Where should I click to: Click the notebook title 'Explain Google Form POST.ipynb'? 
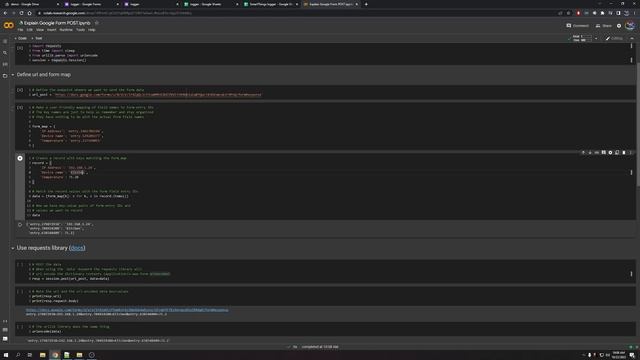(x=57, y=23)
